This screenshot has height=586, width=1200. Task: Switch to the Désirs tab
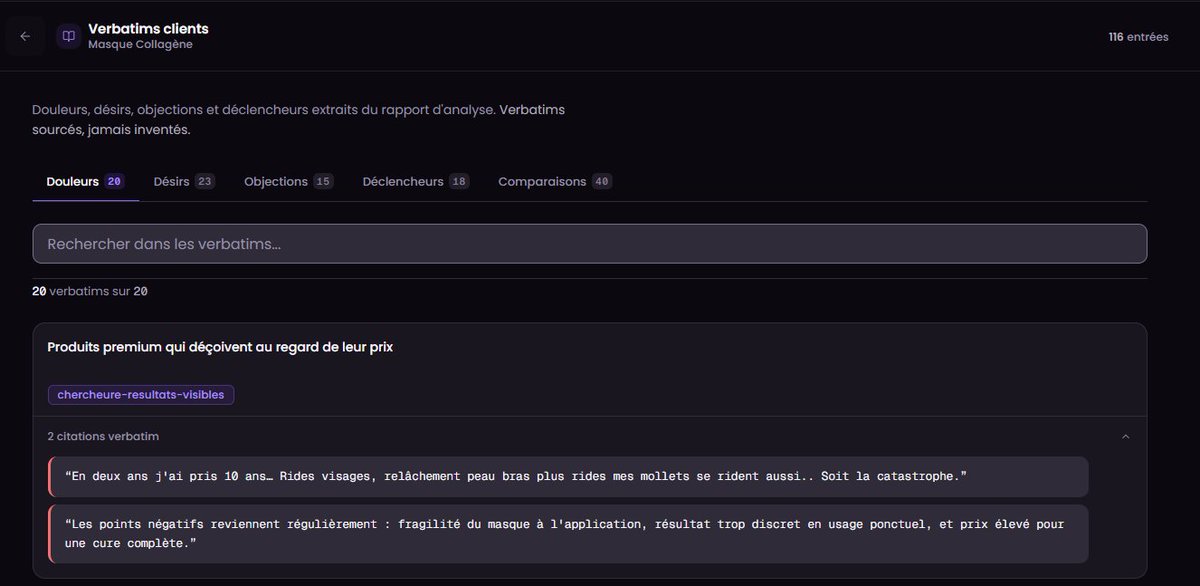point(184,182)
